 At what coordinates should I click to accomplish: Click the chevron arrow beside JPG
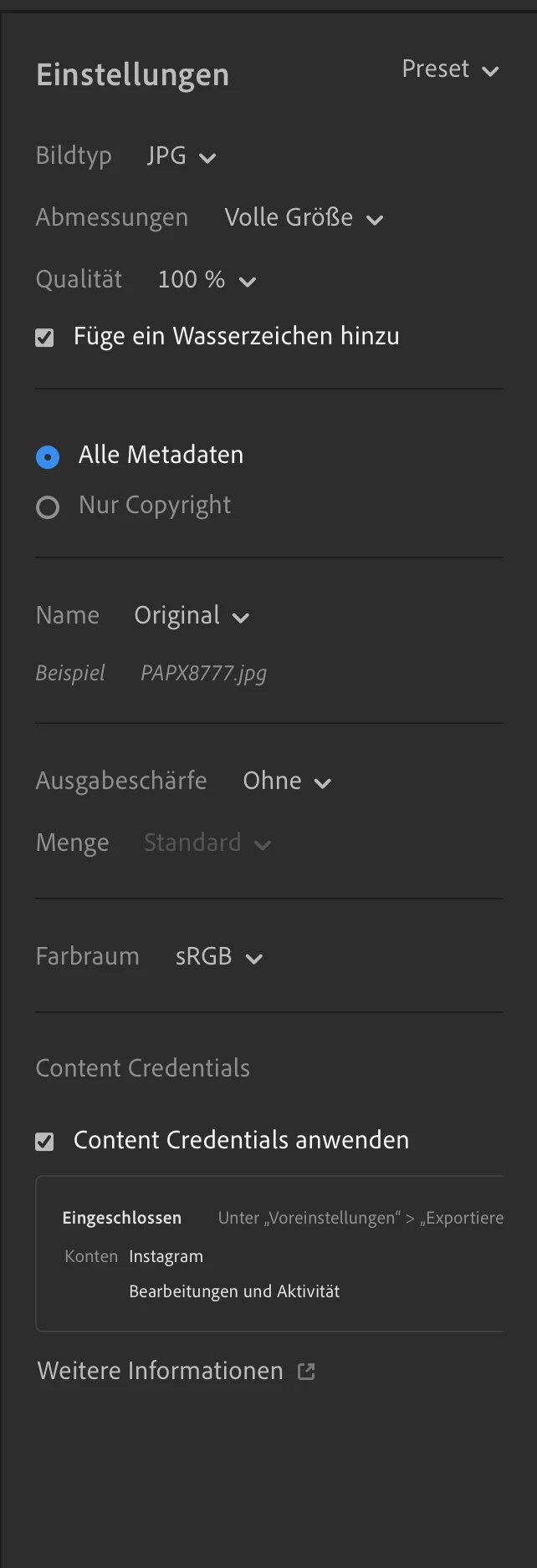click(207, 158)
